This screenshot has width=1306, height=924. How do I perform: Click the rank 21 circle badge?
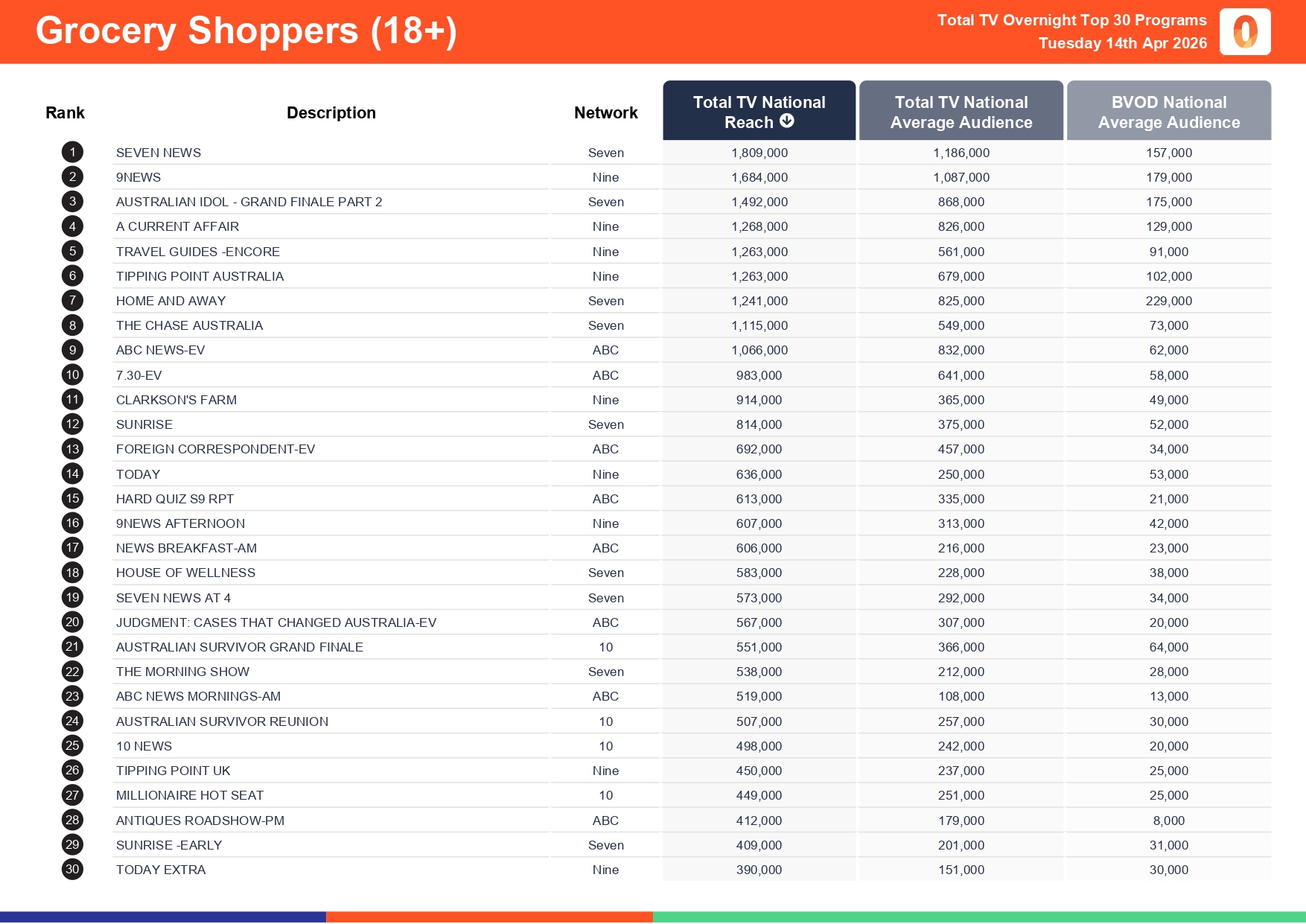coord(72,647)
